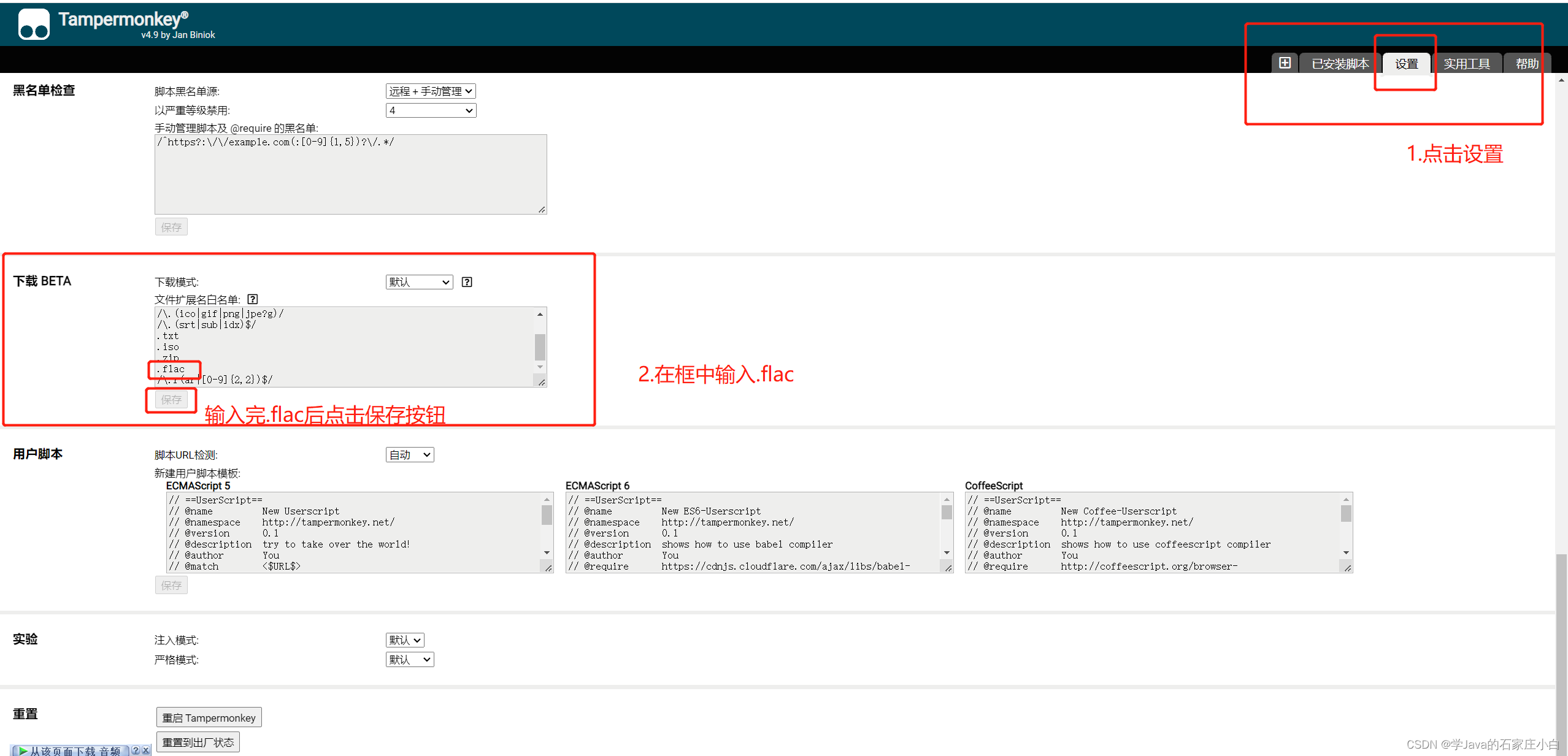Open the 以严重等级禁用 dropdown
The width and height of the screenshot is (1568, 756).
click(x=430, y=110)
